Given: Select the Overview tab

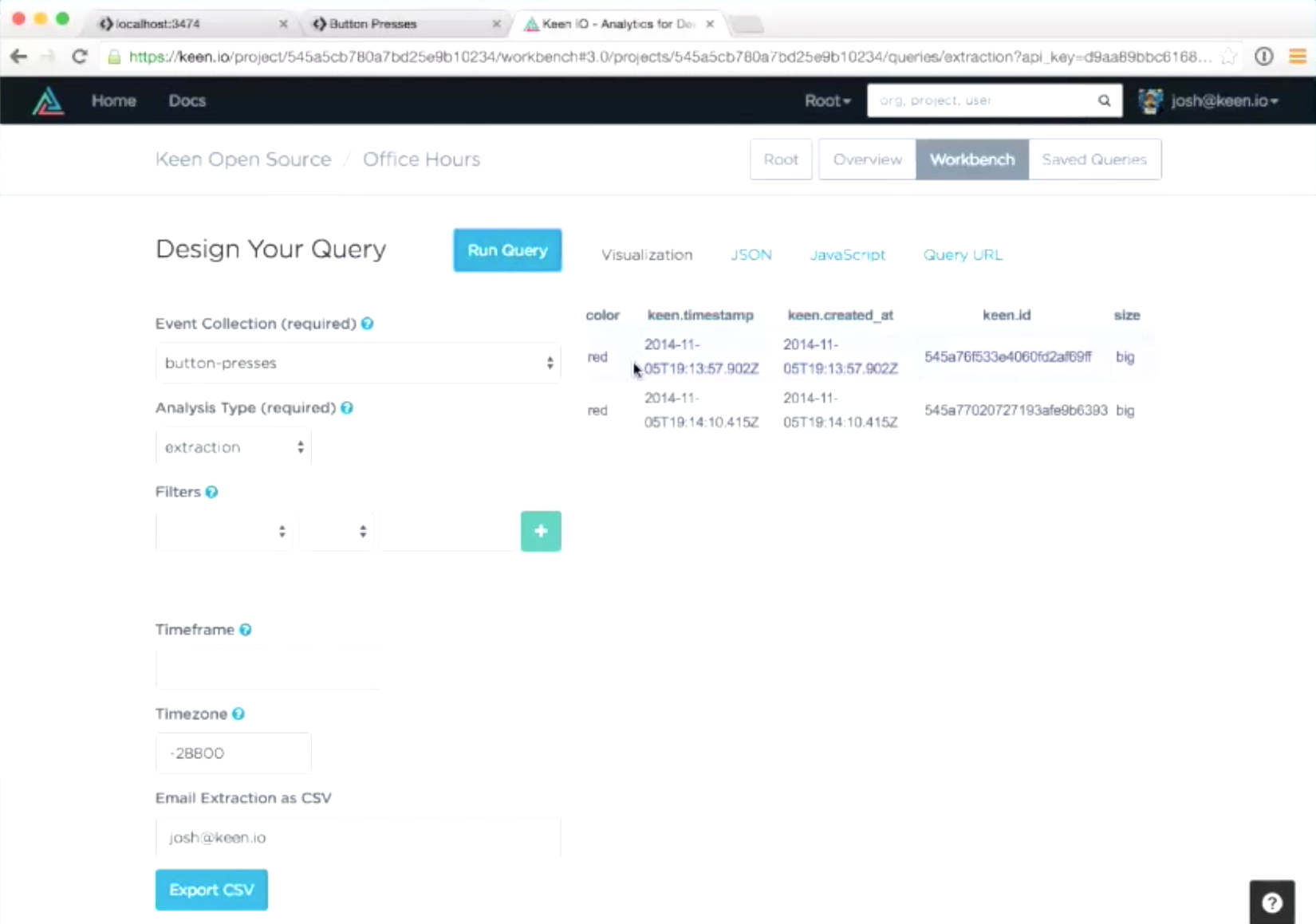Looking at the screenshot, I should pos(867,159).
